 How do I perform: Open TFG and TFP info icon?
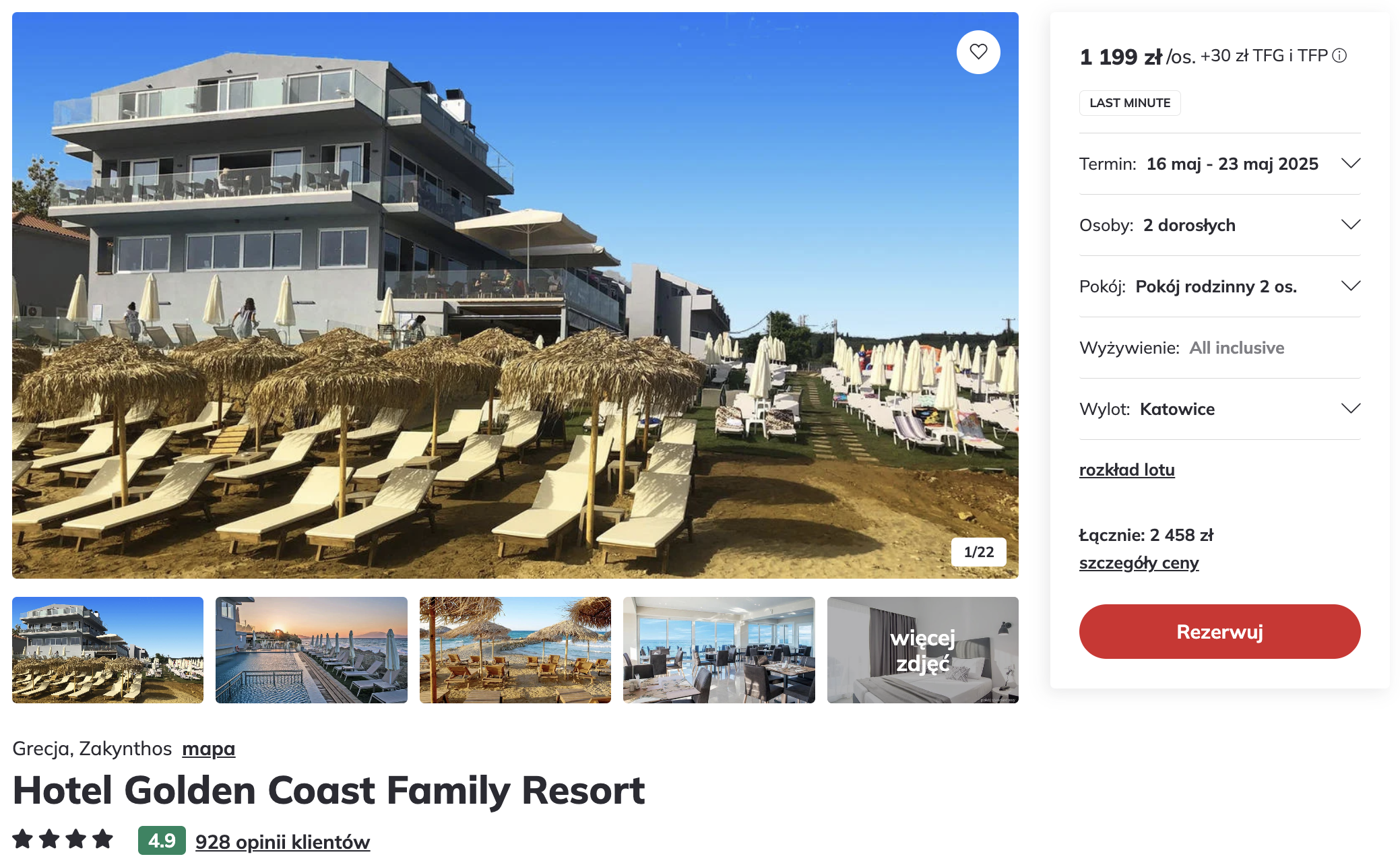tap(1340, 56)
